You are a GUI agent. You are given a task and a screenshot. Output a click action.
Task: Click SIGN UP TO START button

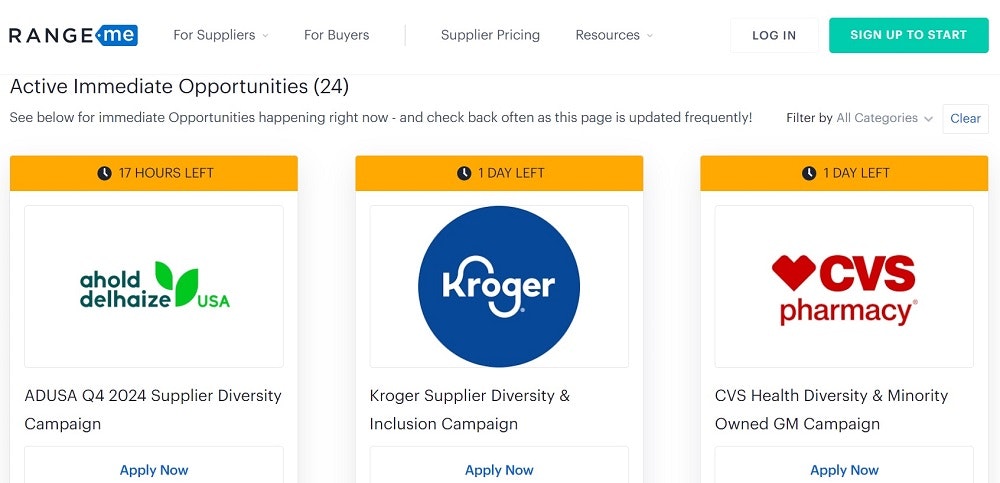pos(908,35)
